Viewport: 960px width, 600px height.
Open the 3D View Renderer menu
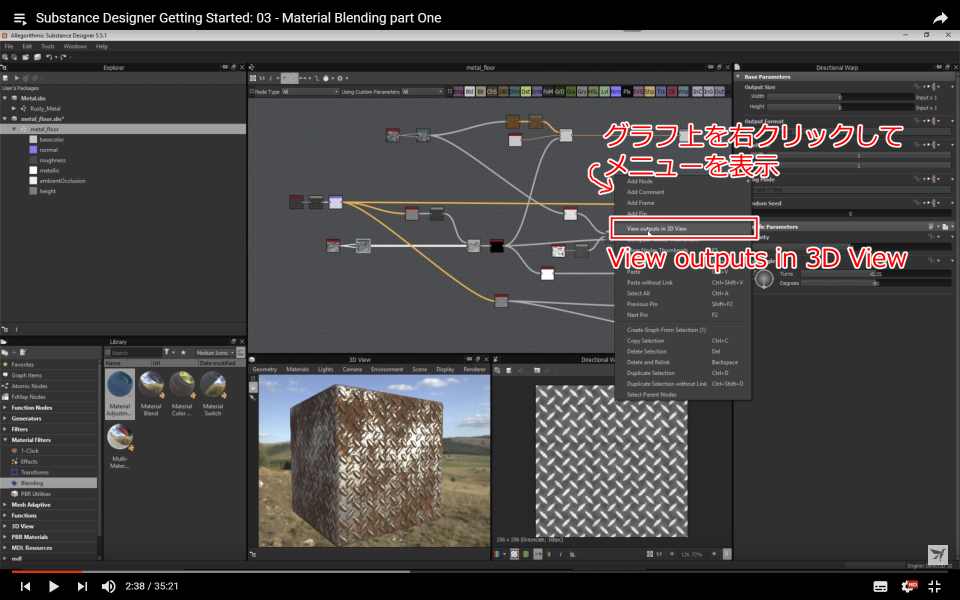[x=474, y=370]
